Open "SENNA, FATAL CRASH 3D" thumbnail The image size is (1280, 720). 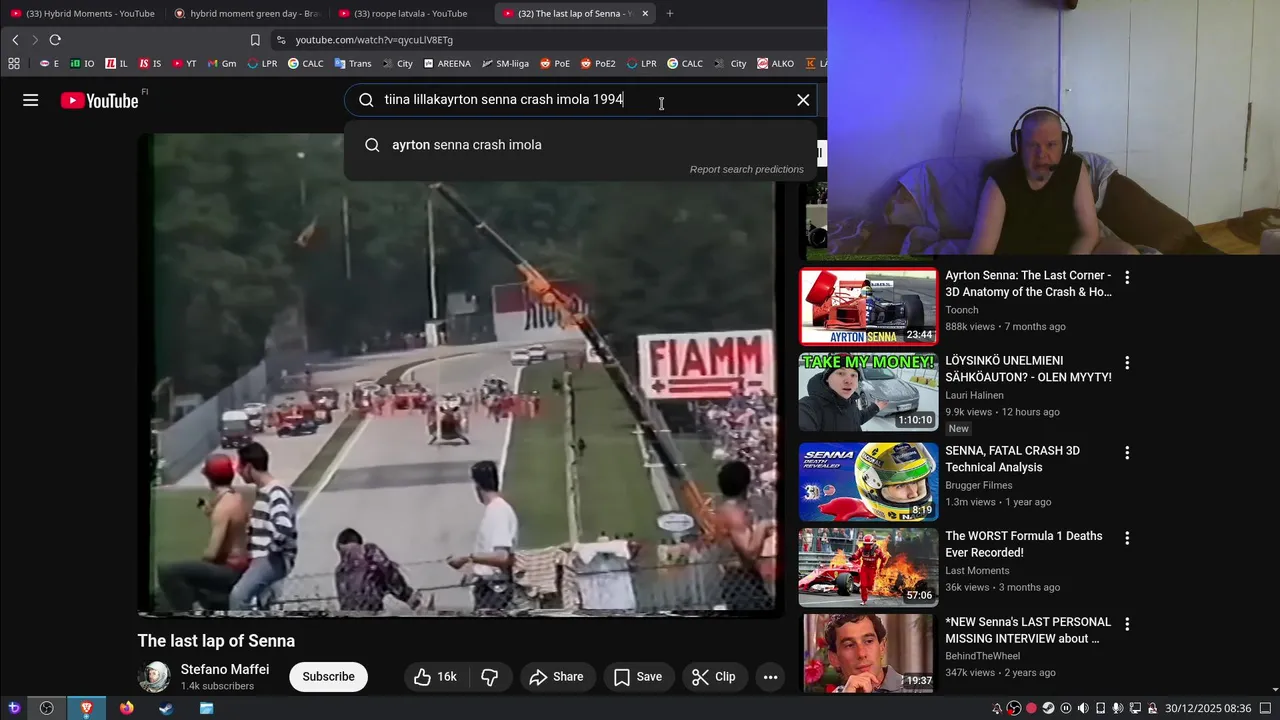pos(868,482)
